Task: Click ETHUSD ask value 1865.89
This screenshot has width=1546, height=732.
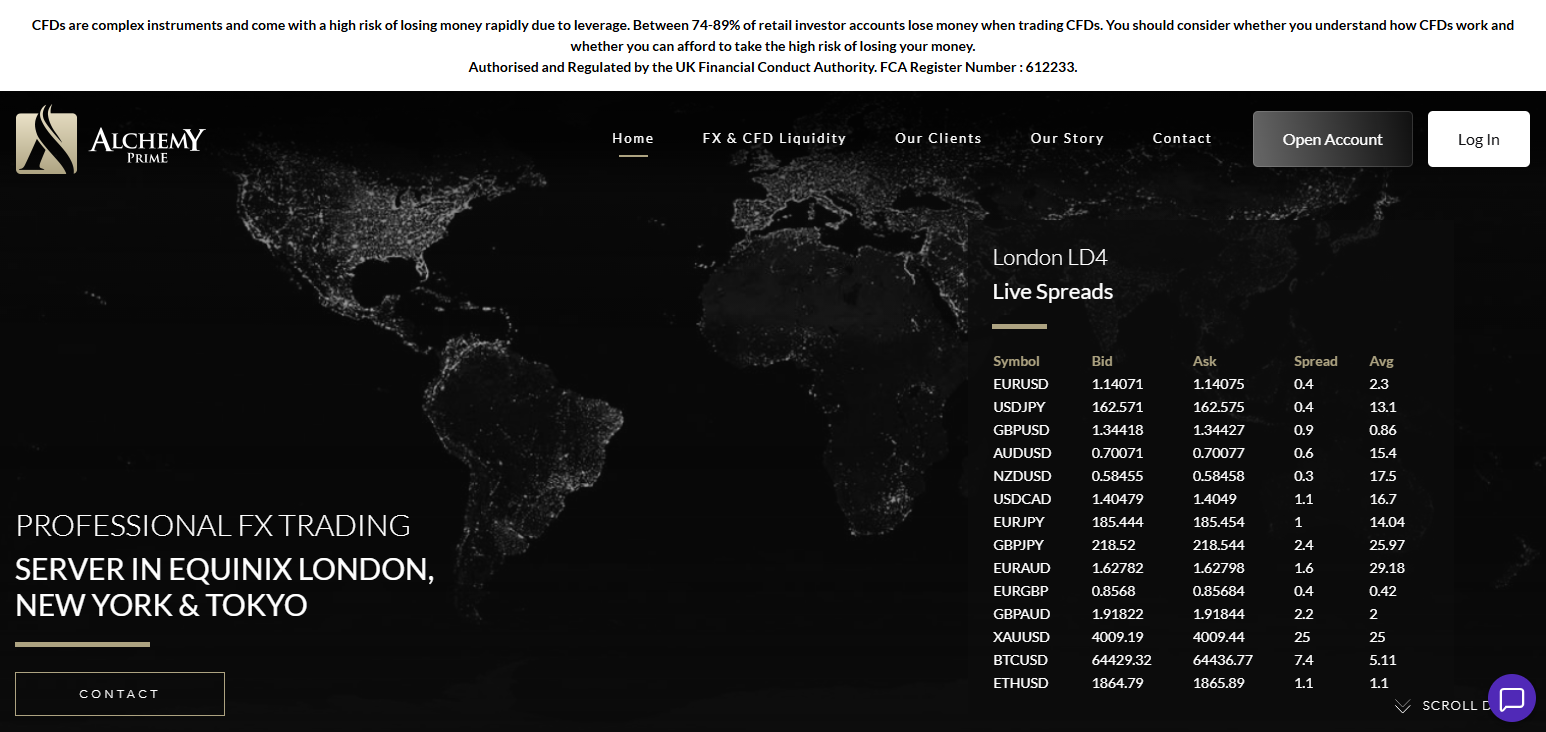Action: point(1218,683)
